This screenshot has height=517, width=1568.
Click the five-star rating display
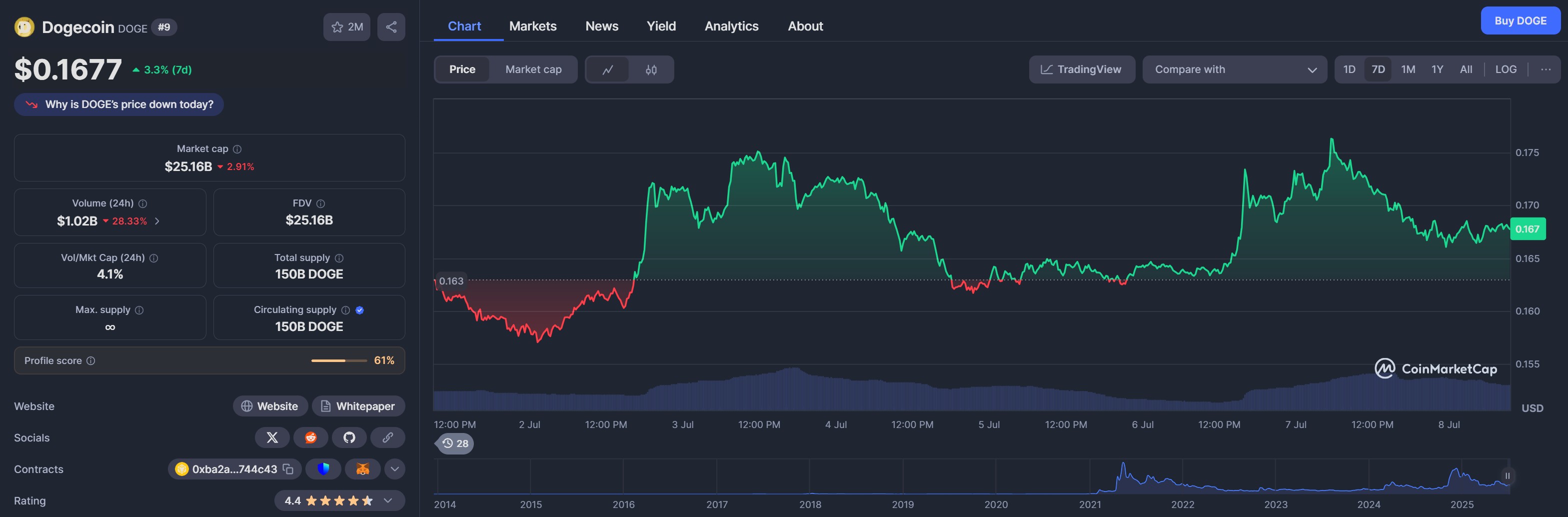tap(339, 500)
